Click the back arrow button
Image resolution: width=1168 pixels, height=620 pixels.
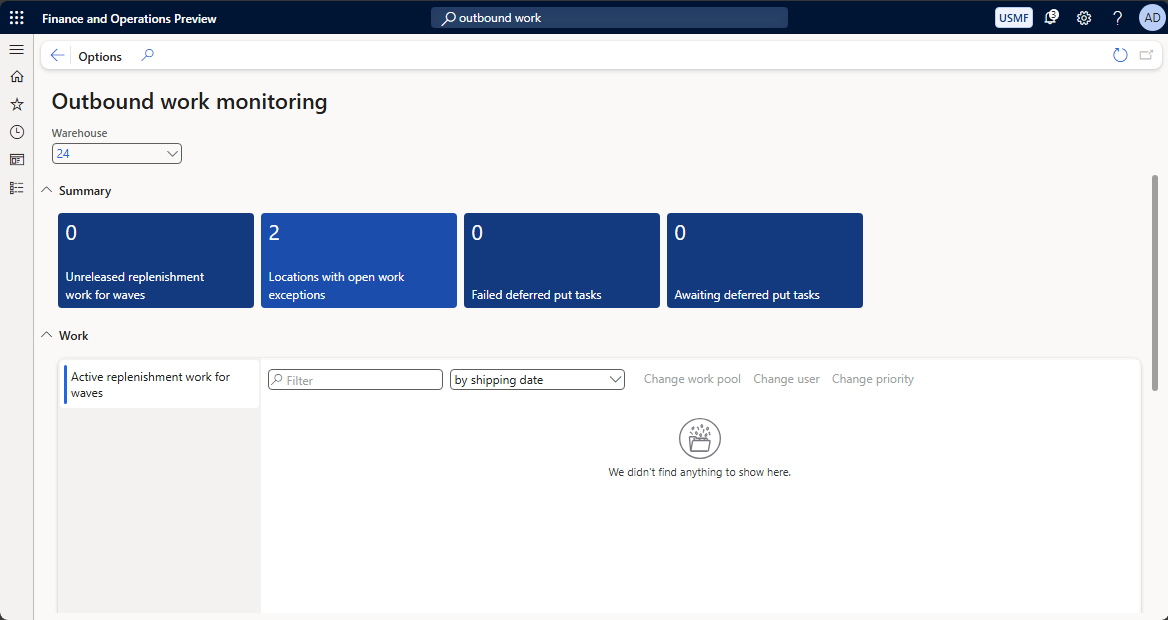57,56
